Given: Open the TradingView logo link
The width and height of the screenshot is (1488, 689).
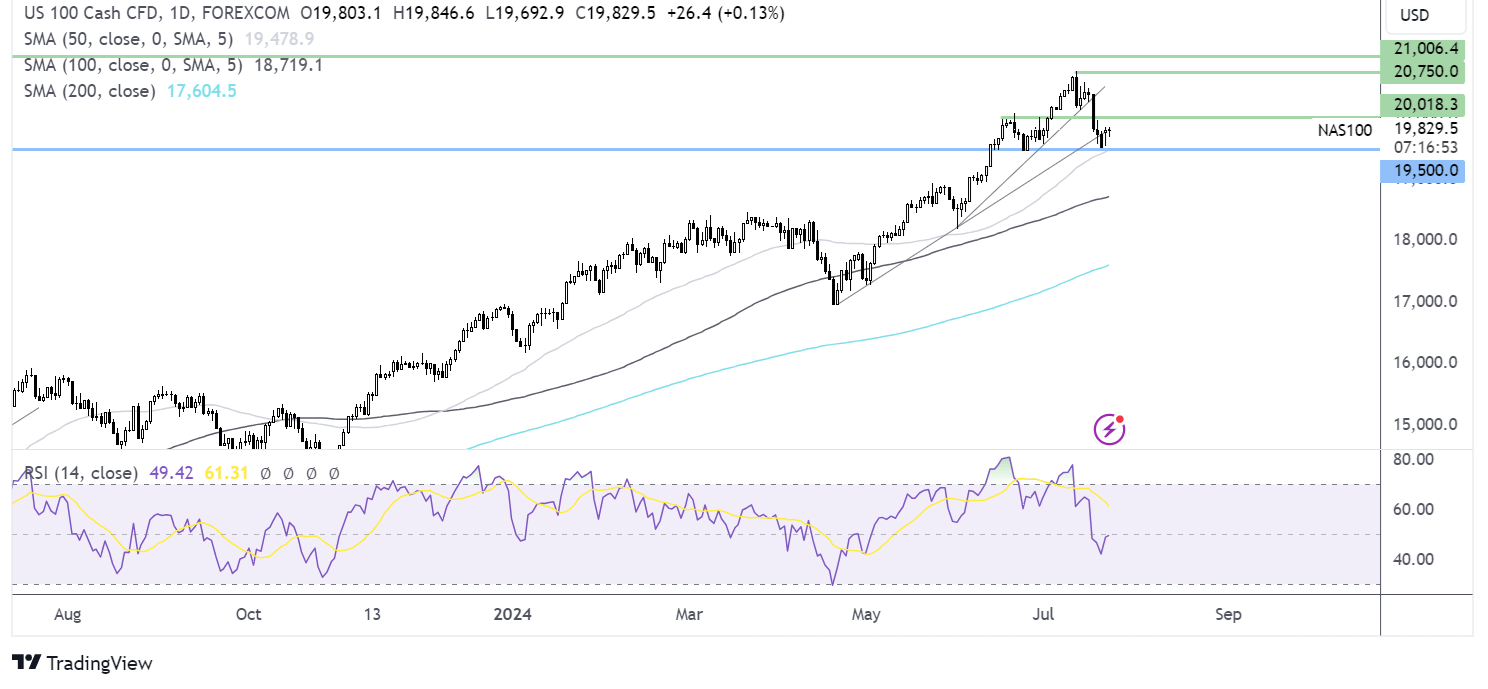Looking at the screenshot, I should 83,663.
